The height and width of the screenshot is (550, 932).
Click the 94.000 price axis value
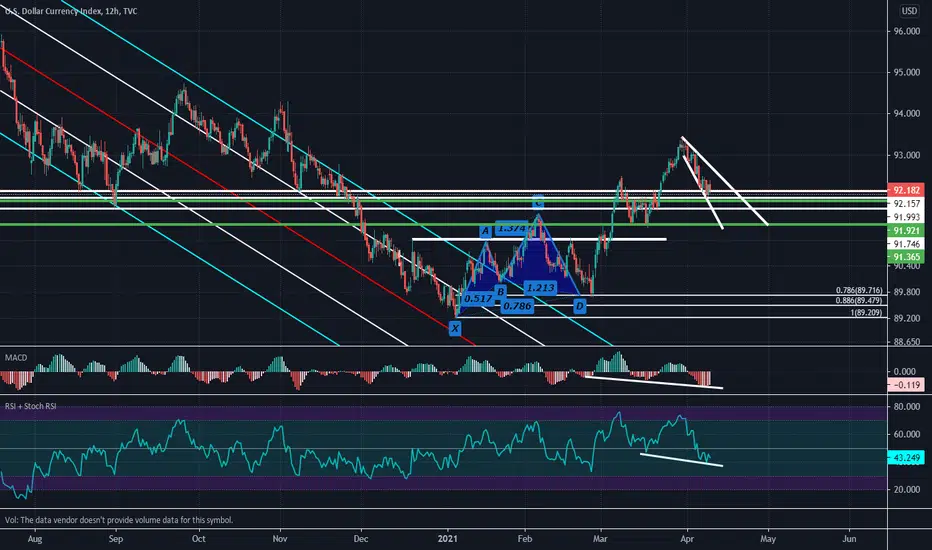pyautogui.click(x=907, y=114)
